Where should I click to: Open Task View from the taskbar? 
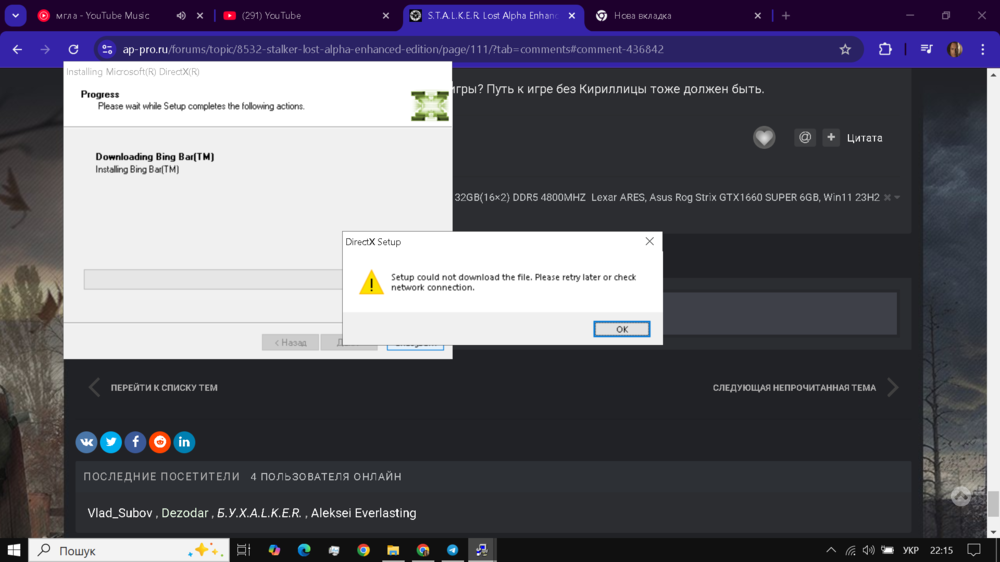pyautogui.click(x=244, y=550)
